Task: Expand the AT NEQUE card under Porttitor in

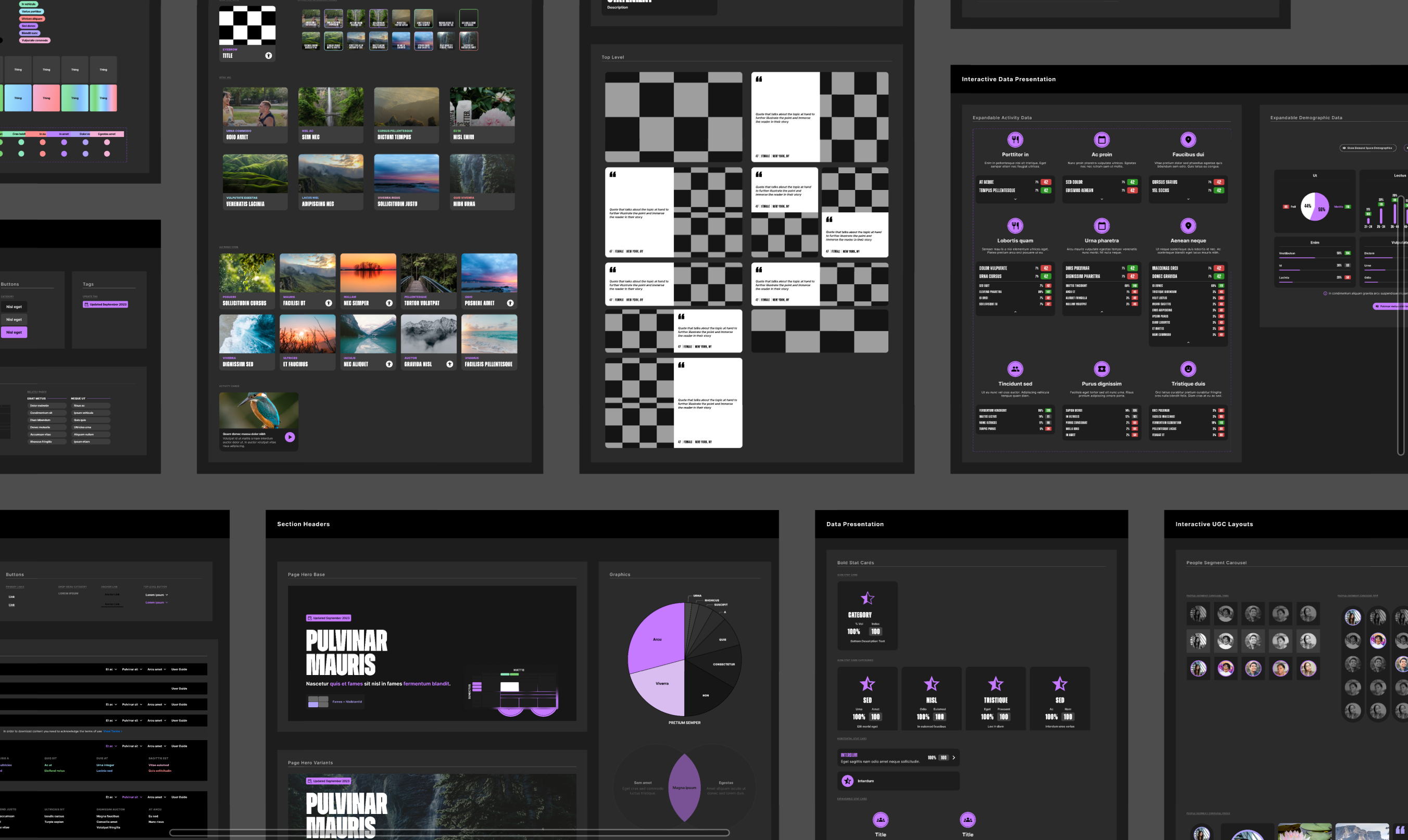Action: (1015, 199)
